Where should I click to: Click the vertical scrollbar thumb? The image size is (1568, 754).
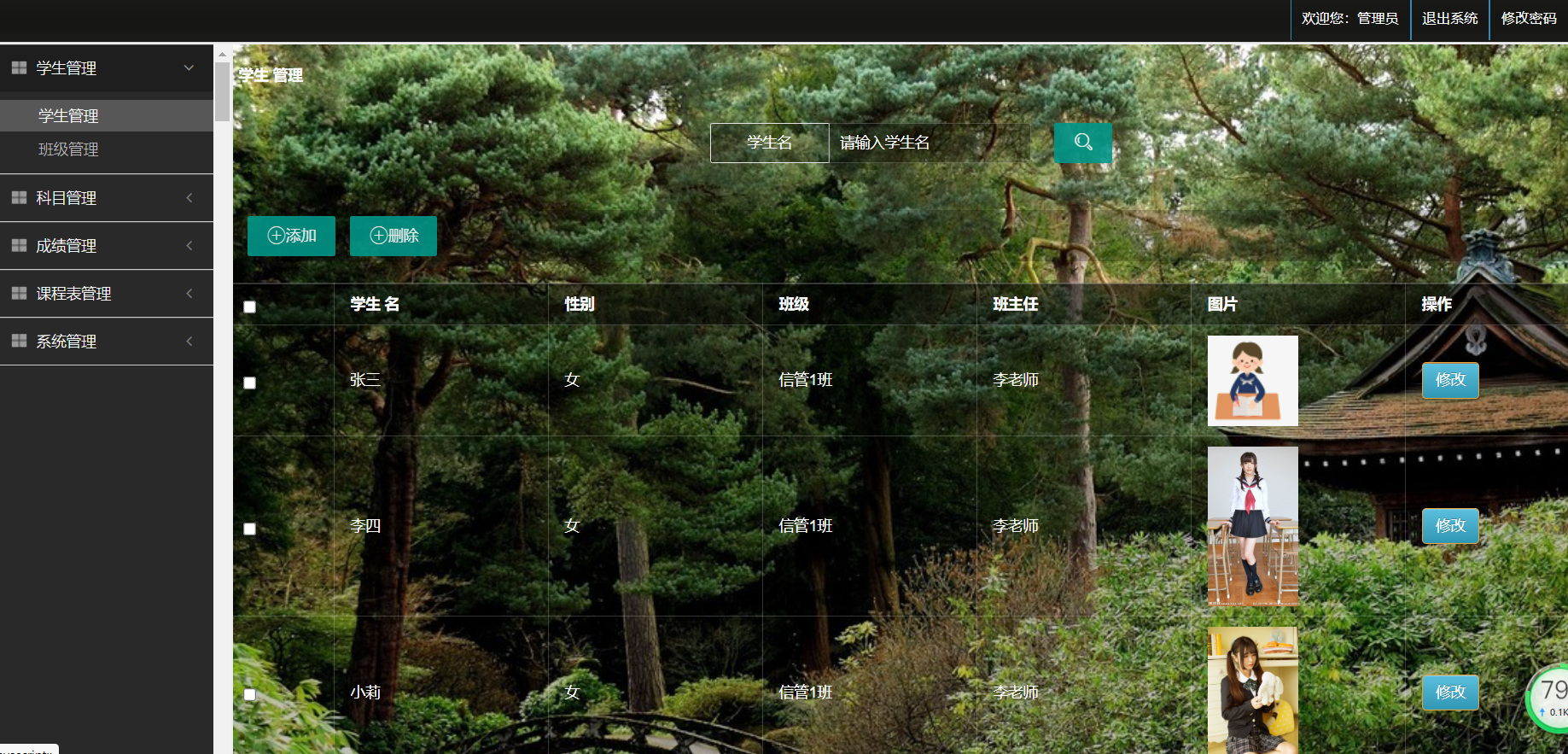[222, 91]
